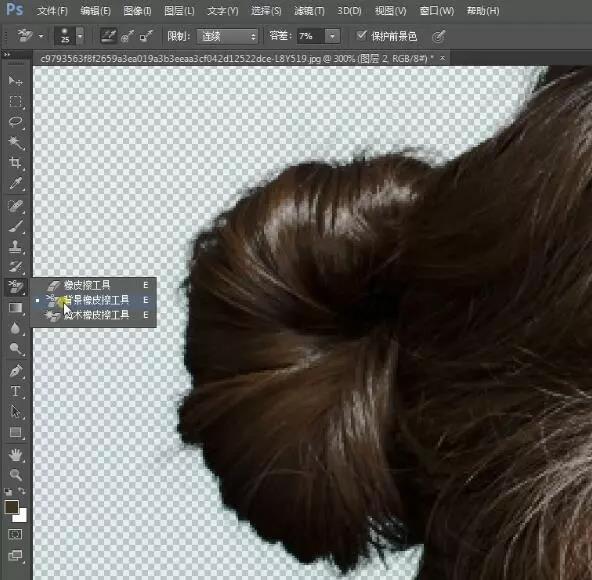This screenshot has width=592, height=580.
Task: Select the Rectangular Marquee tool
Action: [x=15, y=101]
